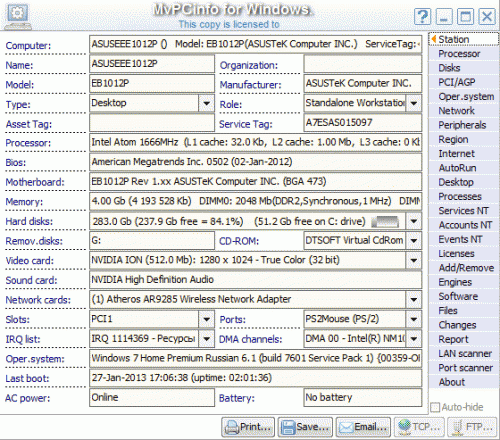The height and width of the screenshot is (440, 500).
Task: Switch to the Oper.system section
Action: pyautogui.click(x=464, y=97)
